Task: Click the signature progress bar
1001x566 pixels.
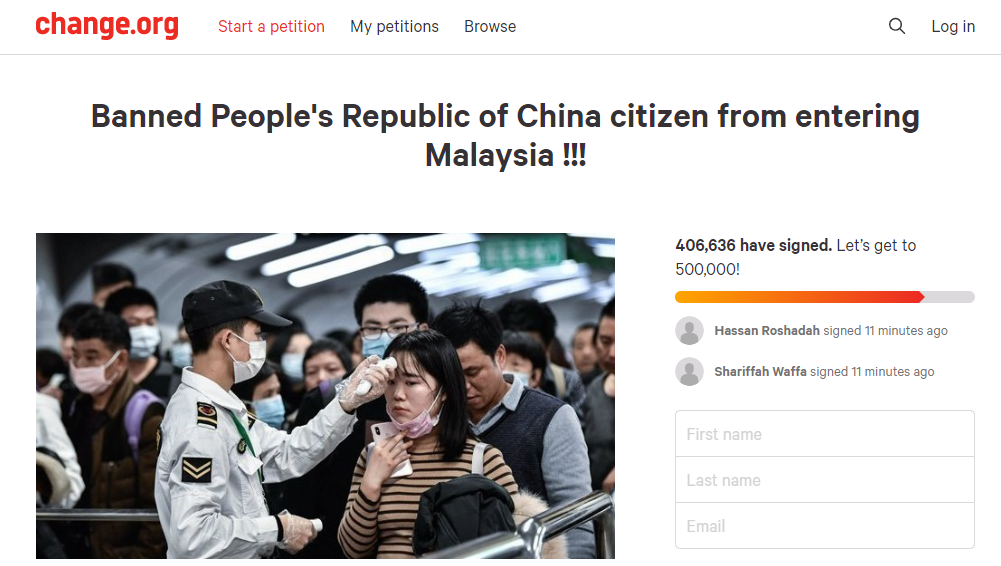Action: (824, 297)
